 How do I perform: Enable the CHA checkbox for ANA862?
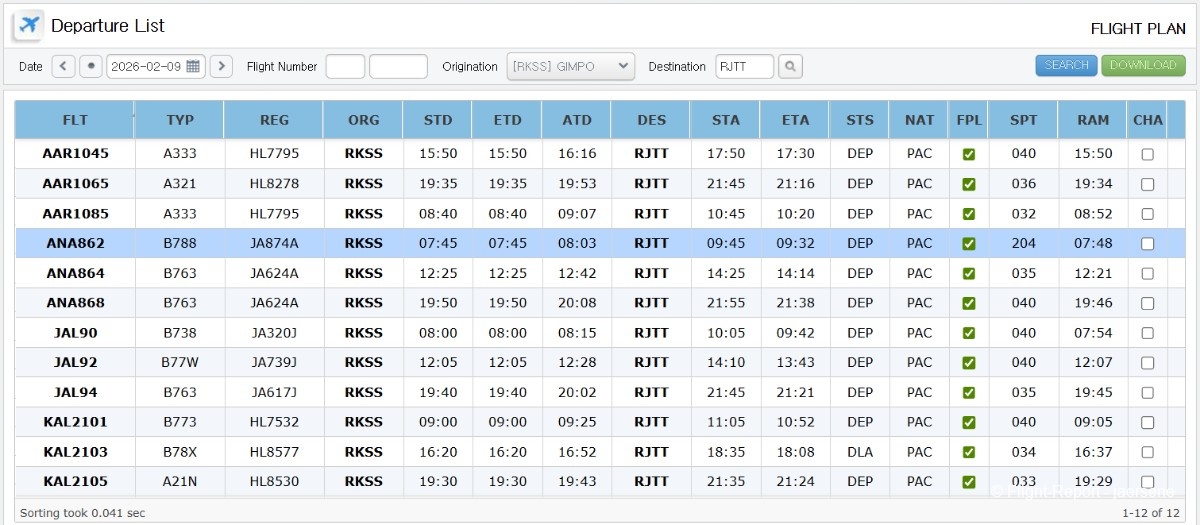pos(1147,243)
